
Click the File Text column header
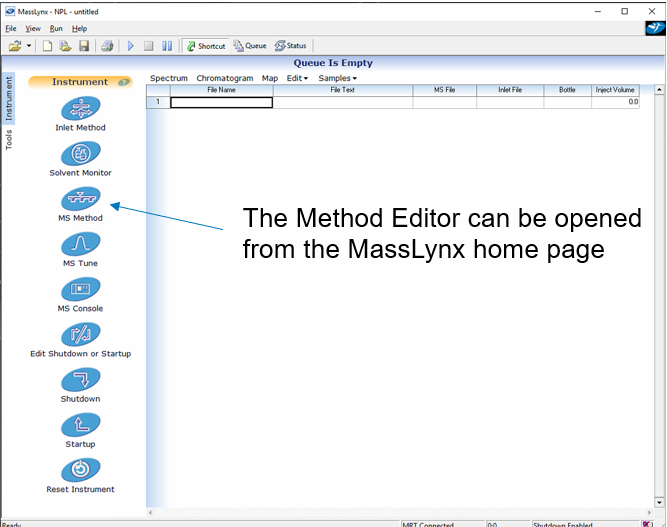[x=343, y=90]
